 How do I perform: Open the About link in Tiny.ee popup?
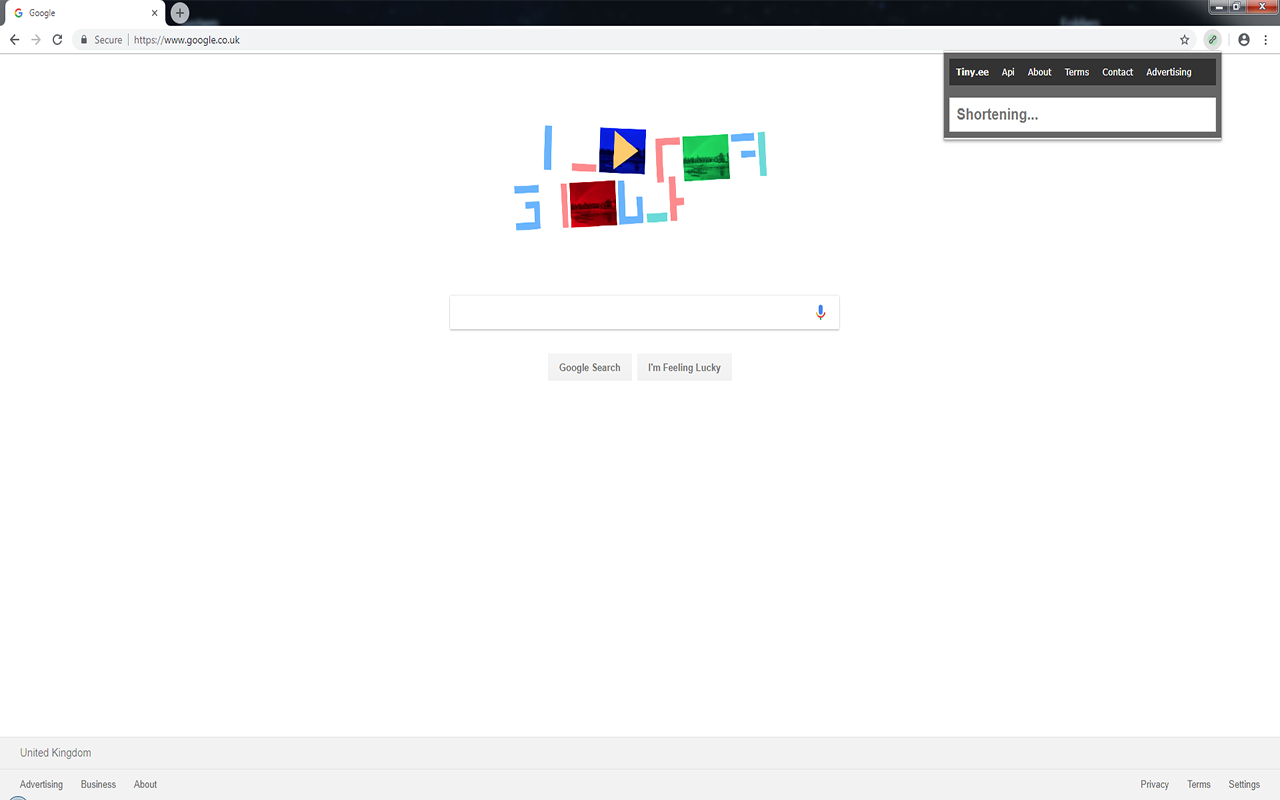(1040, 72)
